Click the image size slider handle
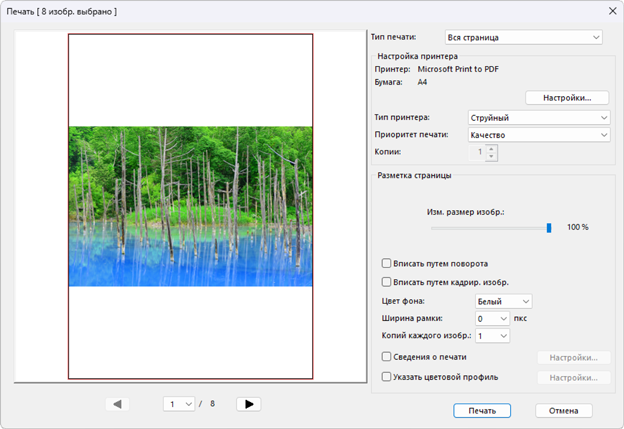Image resolution: width=624 pixels, height=429 pixels. coord(549,227)
